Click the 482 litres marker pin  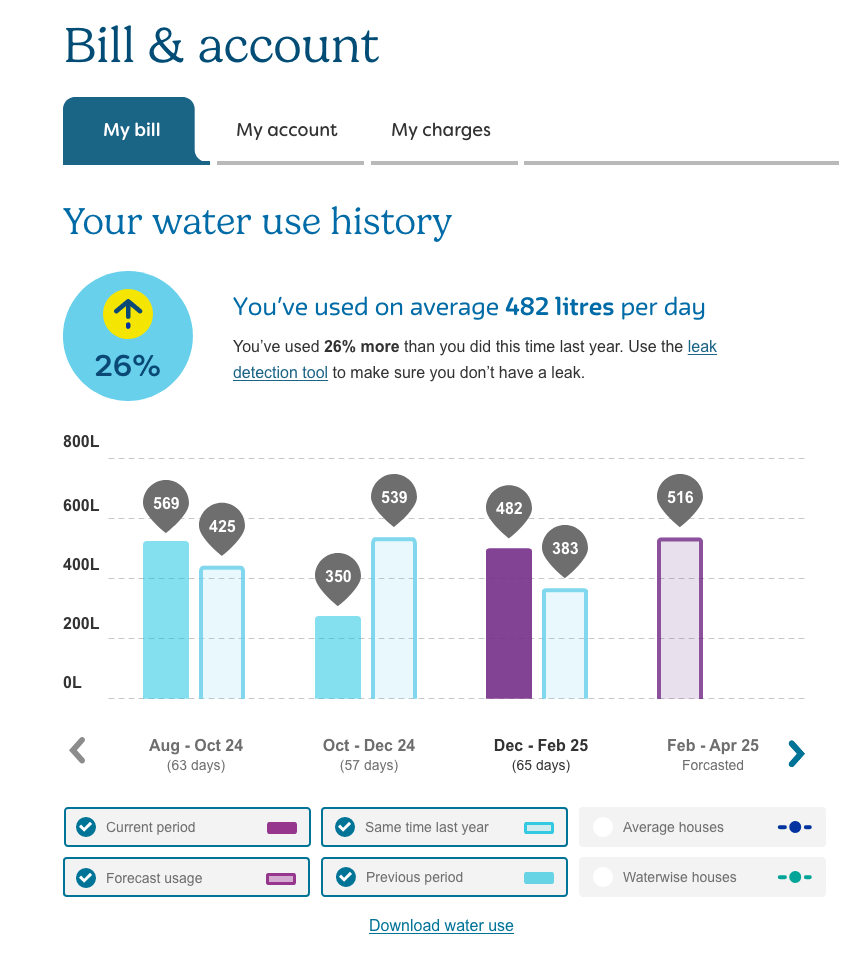point(509,509)
